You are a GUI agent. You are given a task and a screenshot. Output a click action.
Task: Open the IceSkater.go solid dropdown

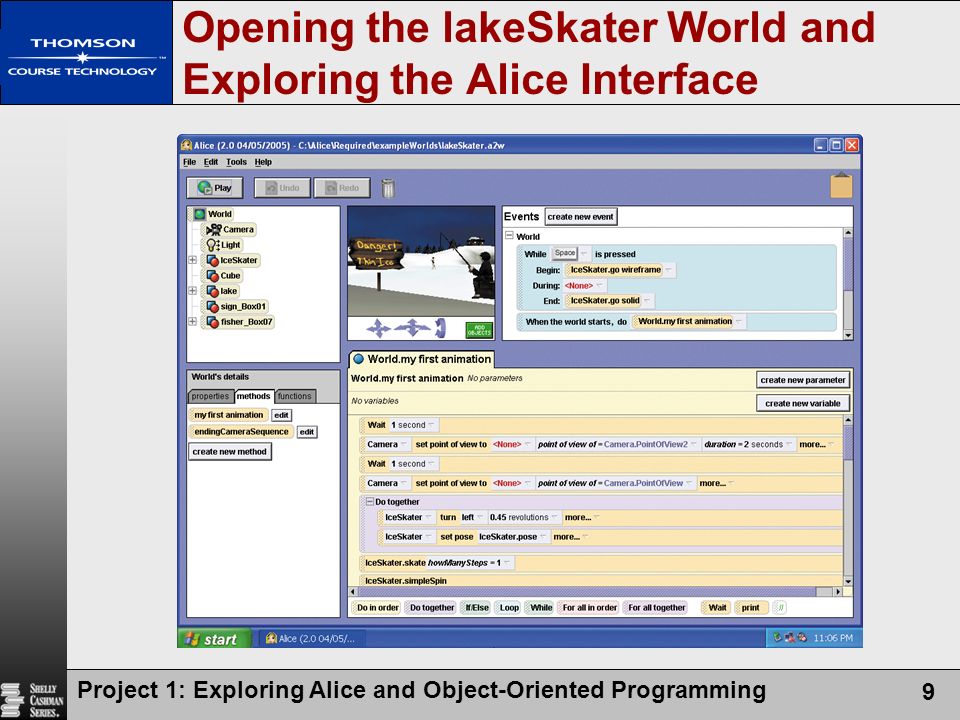[x=647, y=301]
